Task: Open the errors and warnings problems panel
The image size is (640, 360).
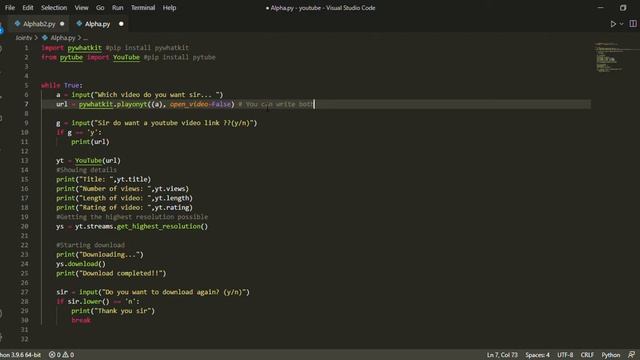Action: pyautogui.click(x=62, y=355)
